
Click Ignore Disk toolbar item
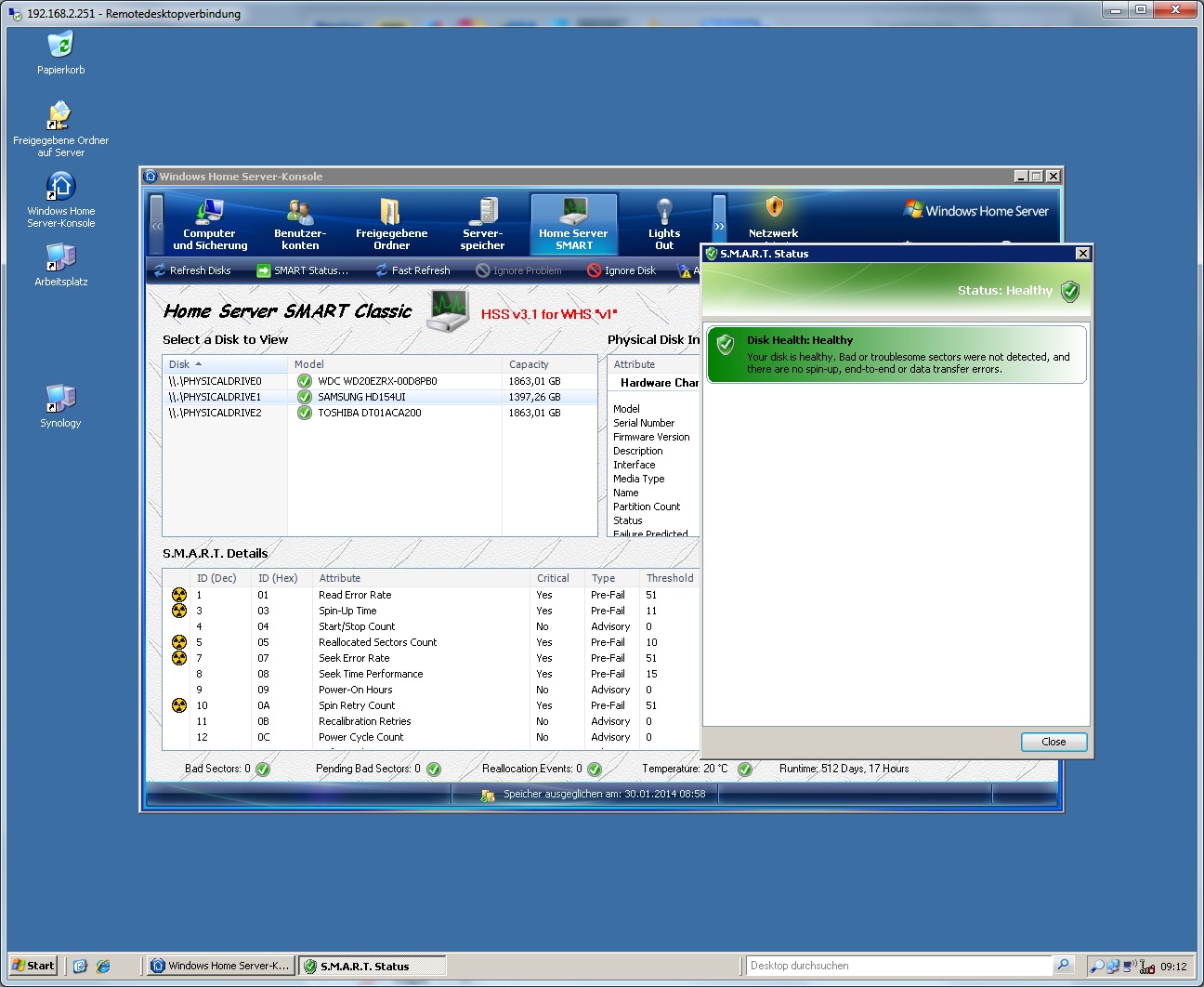point(622,270)
